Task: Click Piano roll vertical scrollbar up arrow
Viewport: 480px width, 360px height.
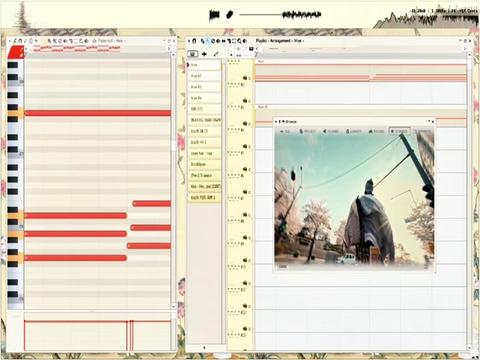Action: [173, 55]
